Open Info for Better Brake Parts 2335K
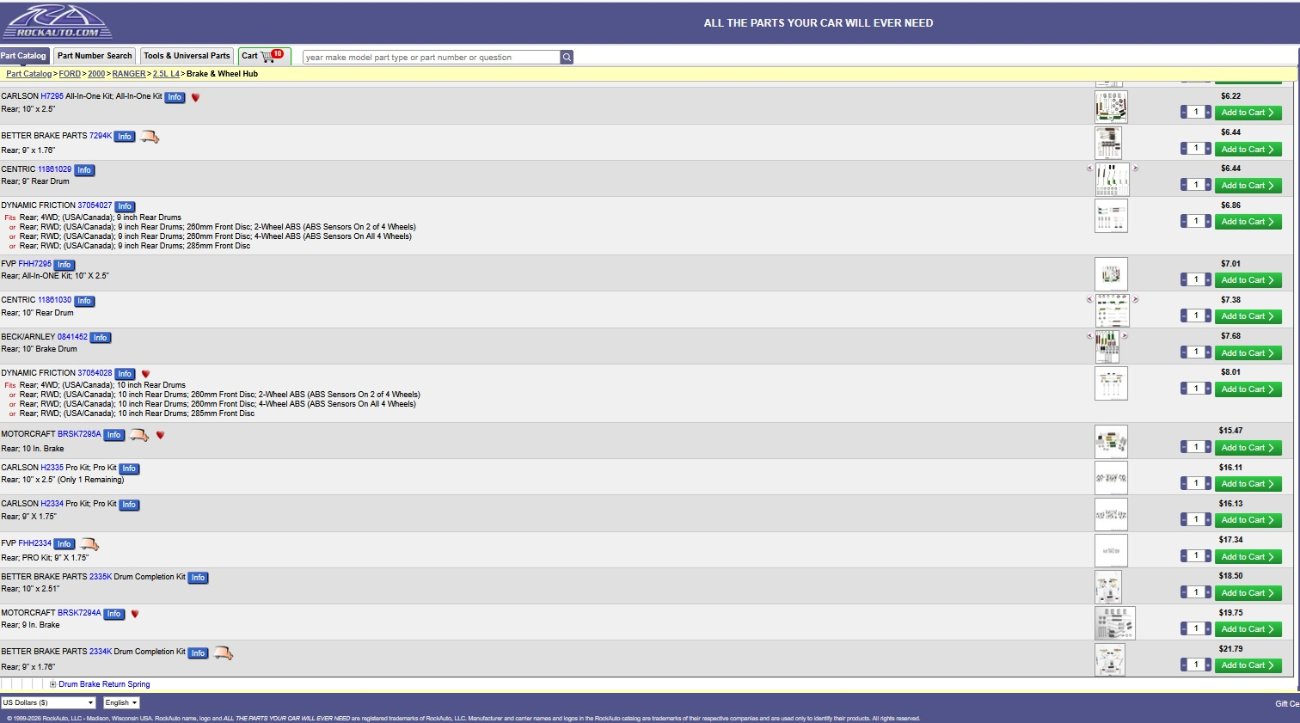The height and width of the screenshot is (723, 1300). [x=198, y=578]
